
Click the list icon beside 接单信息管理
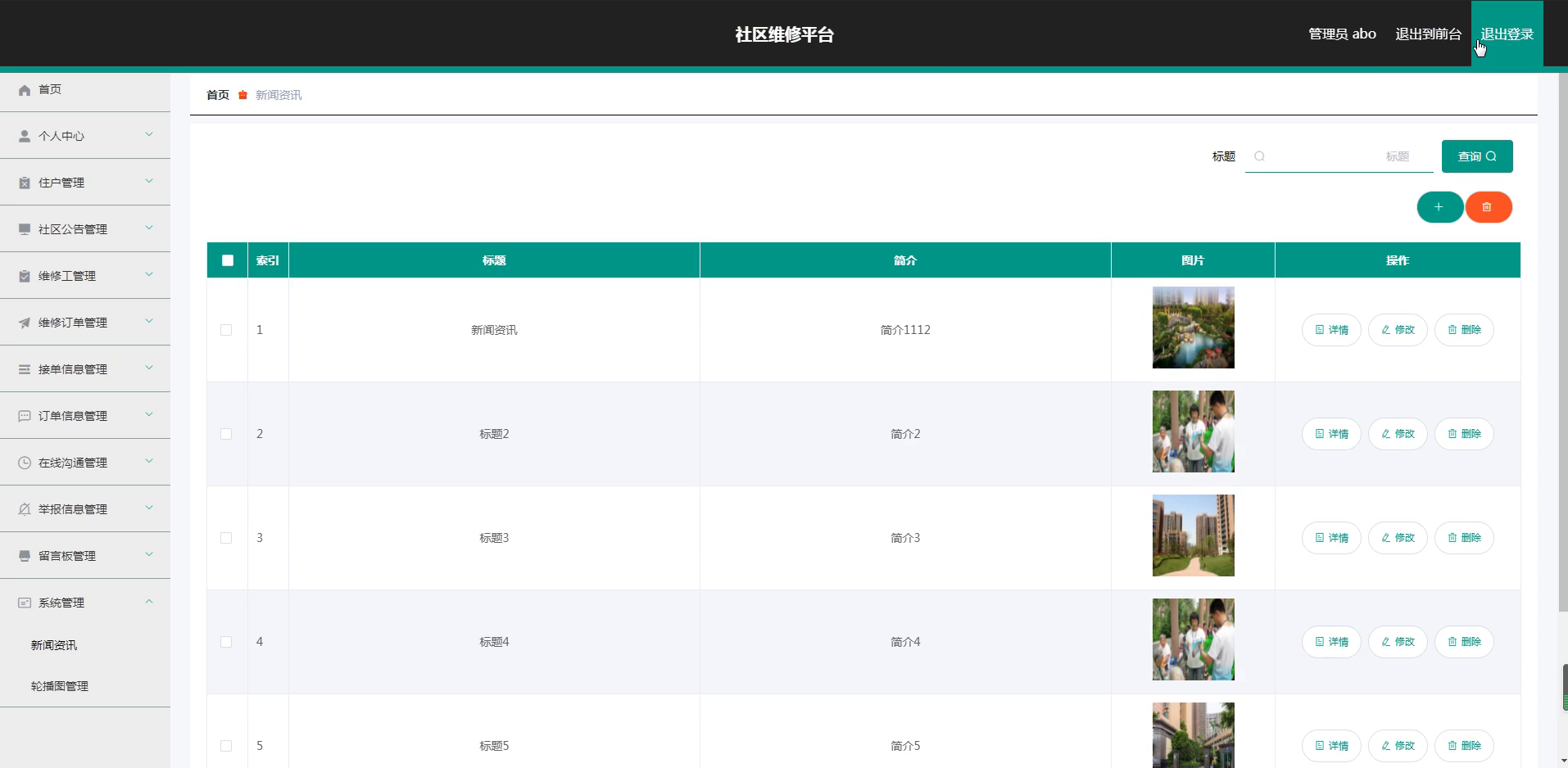tap(25, 369)
